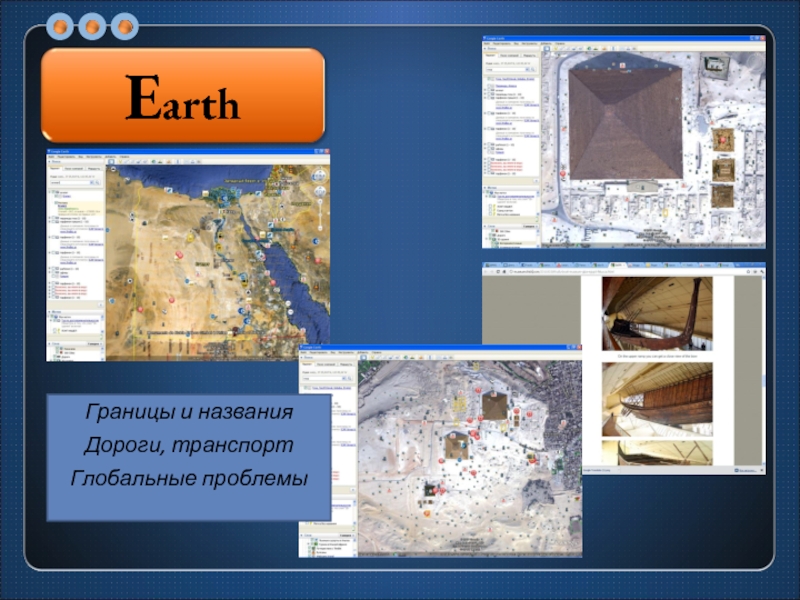
Task: Click the add polygon icon in pyramid close-up window
Action: [561, 48]
